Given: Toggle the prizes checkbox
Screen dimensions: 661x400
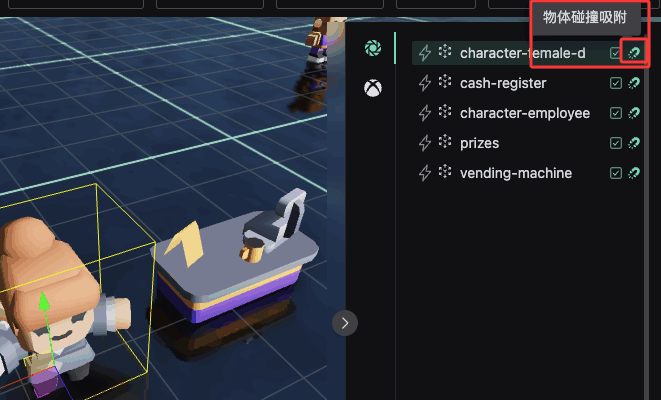Looking at the screenshot, I should [616, 143].
